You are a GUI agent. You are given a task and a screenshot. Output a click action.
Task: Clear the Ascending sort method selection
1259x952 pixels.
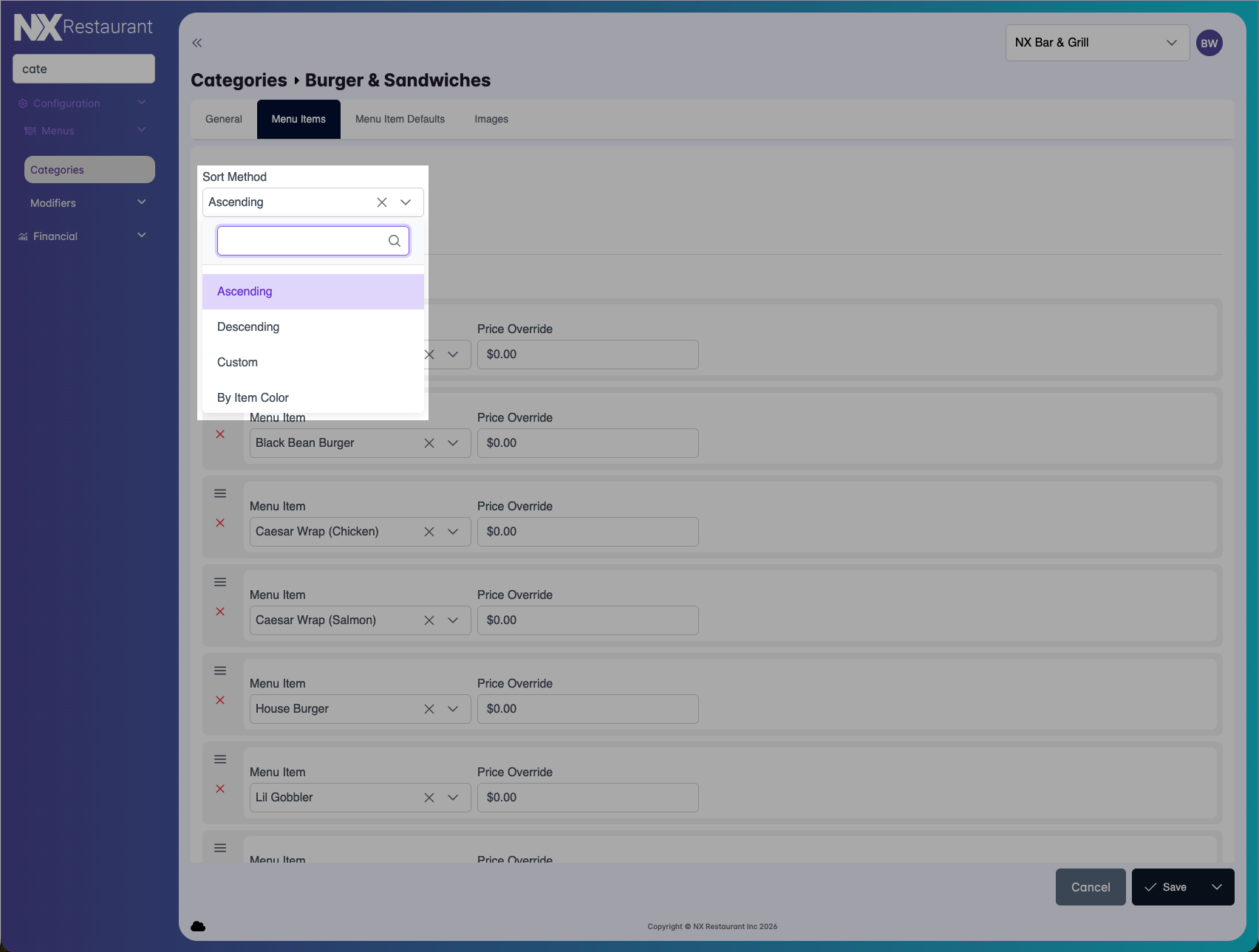click(x=382, y=202)
